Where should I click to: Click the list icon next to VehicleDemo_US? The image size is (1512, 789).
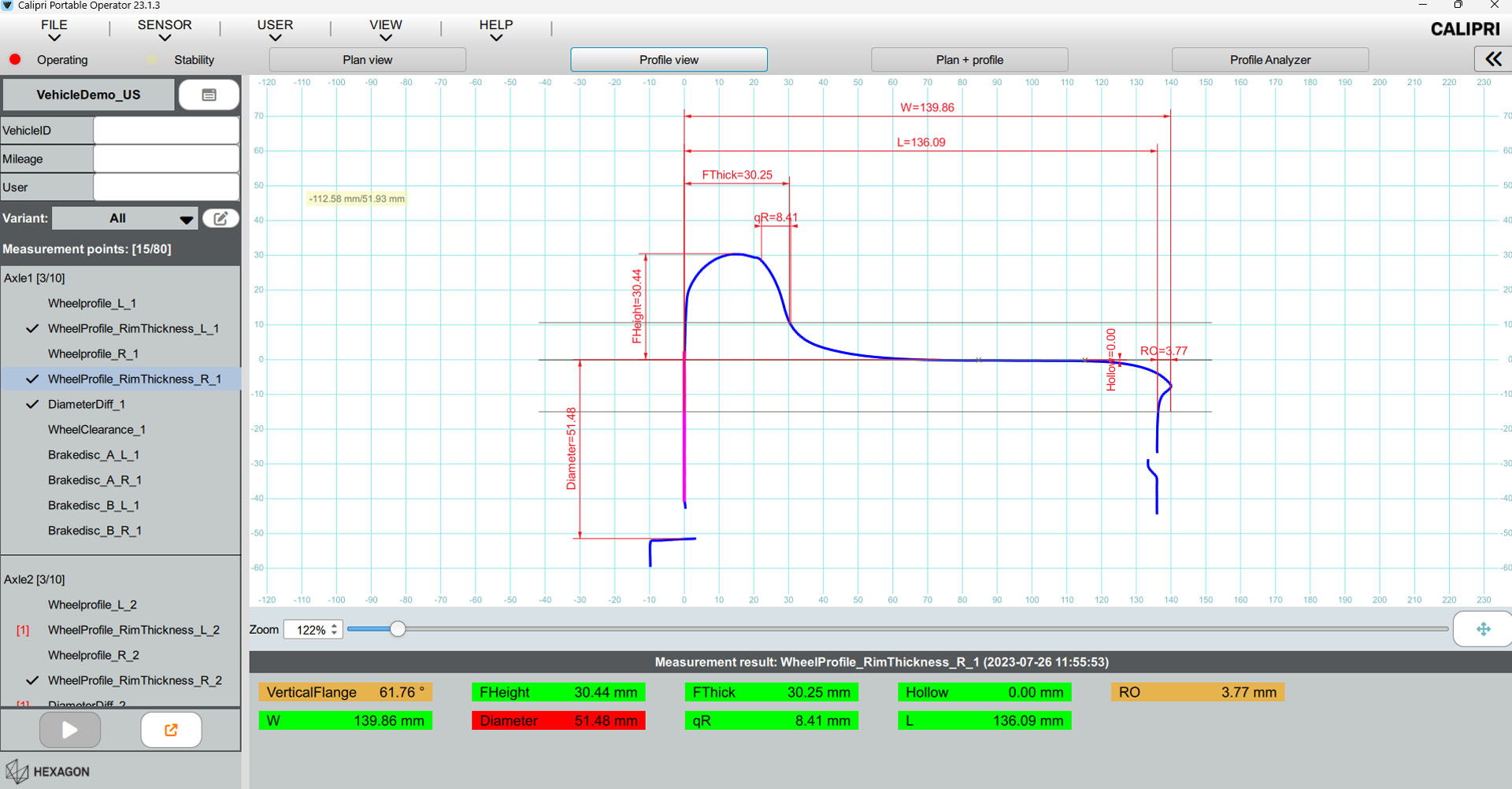209,94
